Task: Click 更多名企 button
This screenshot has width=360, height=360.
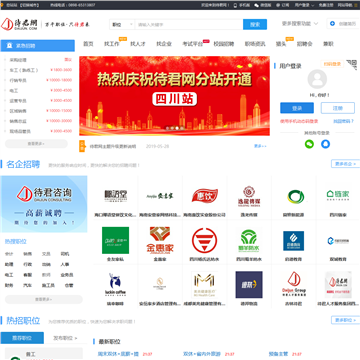Action: (345, 164)
